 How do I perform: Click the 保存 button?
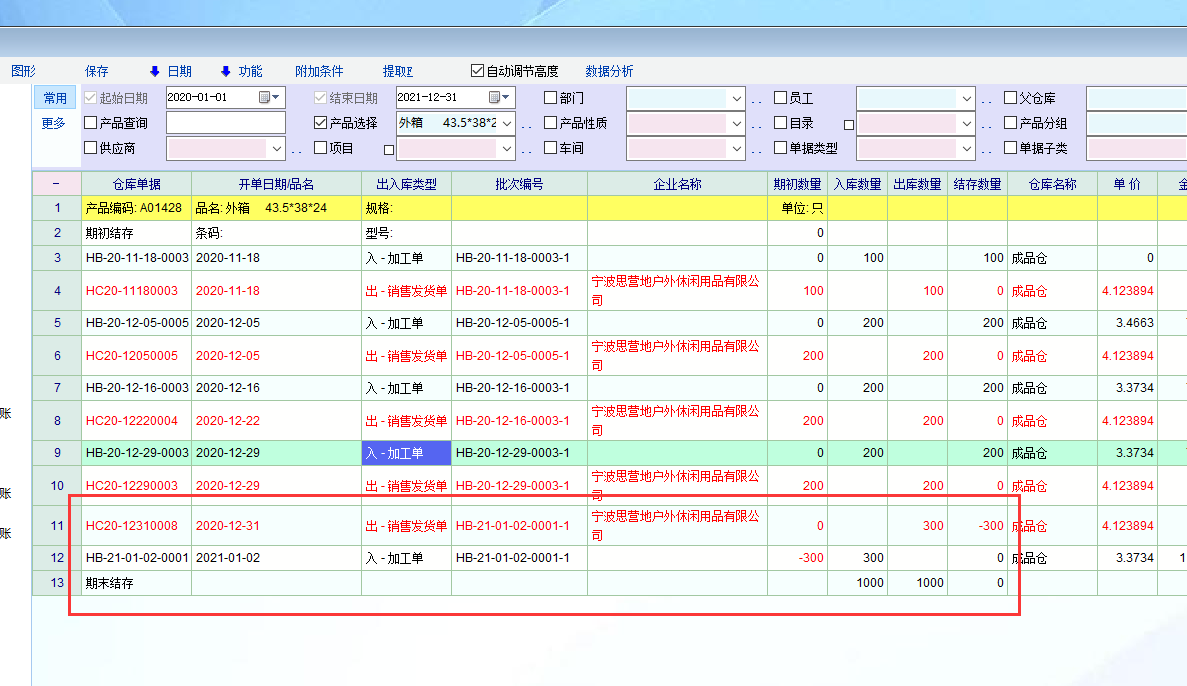[97, 71]
